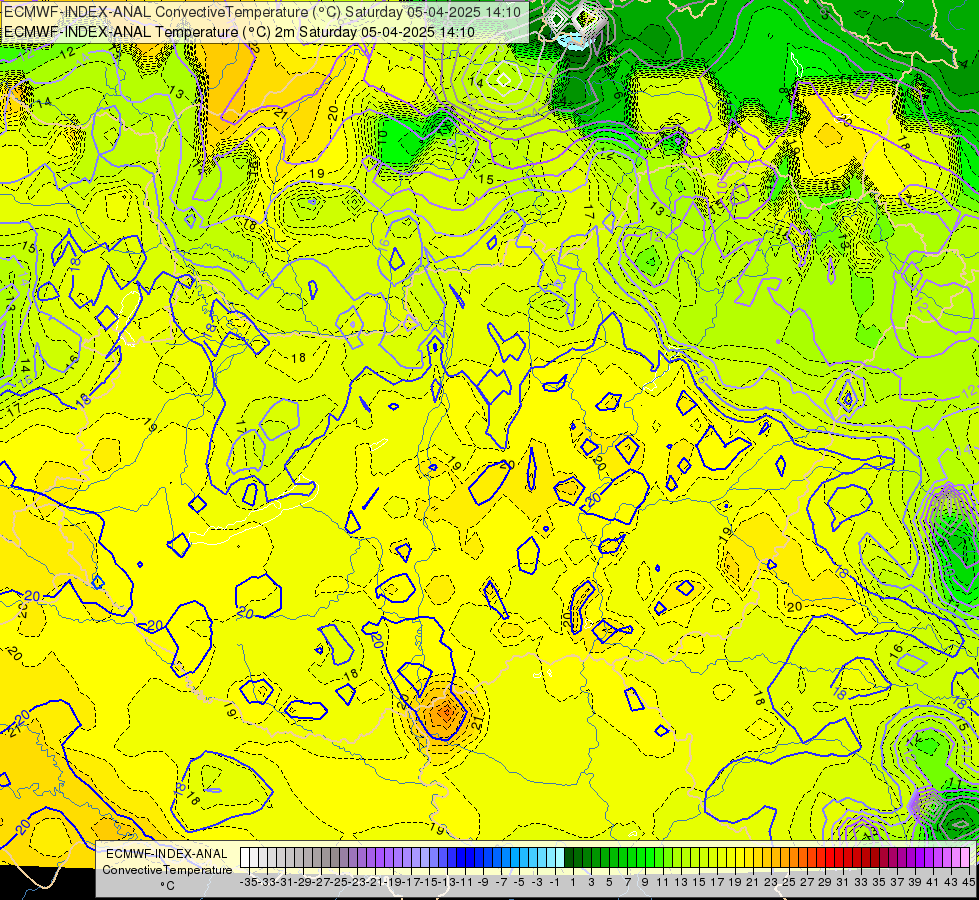Click the orange hot spot on the map
The image size is (979, 900).
[x=445, y=711]
